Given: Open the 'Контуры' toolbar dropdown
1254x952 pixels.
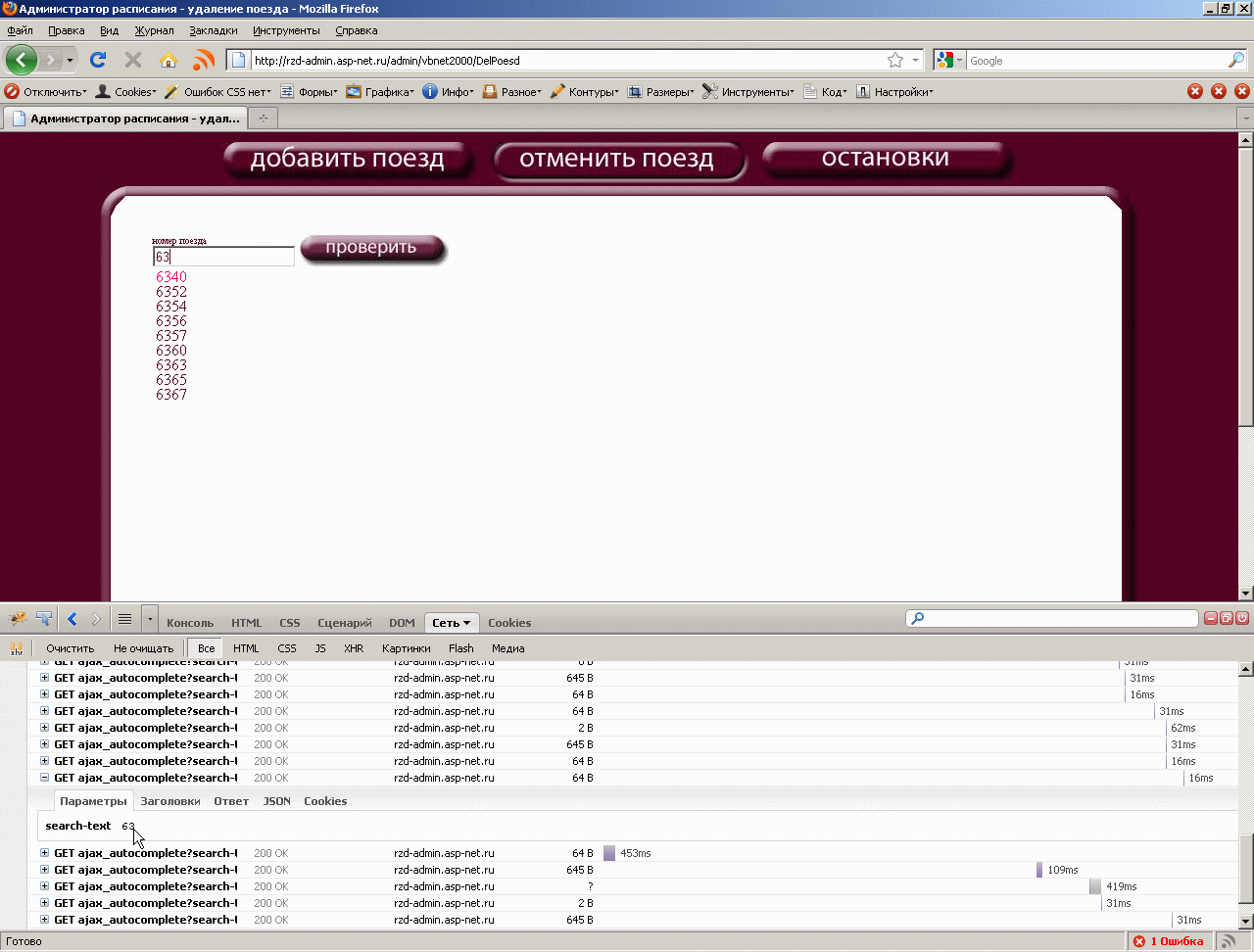Looking at the screenshot, I should tap(584, 91).
